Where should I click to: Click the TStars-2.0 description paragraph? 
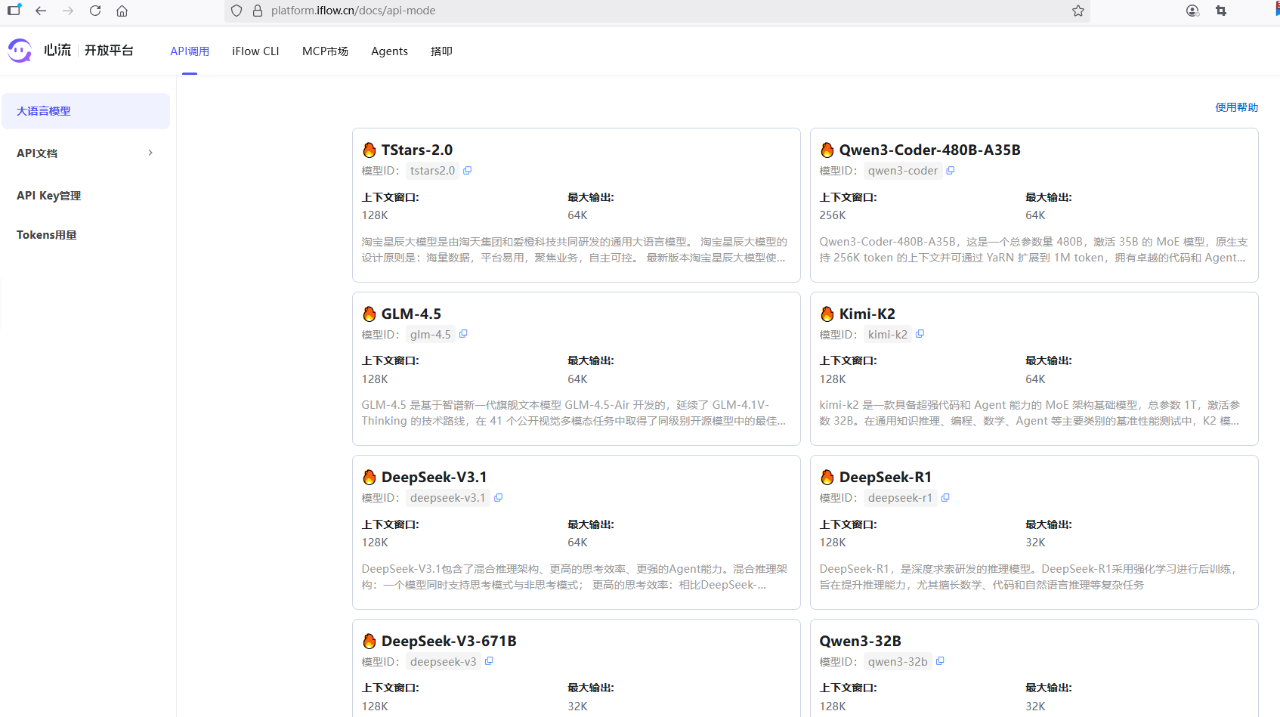click(575, 250)
